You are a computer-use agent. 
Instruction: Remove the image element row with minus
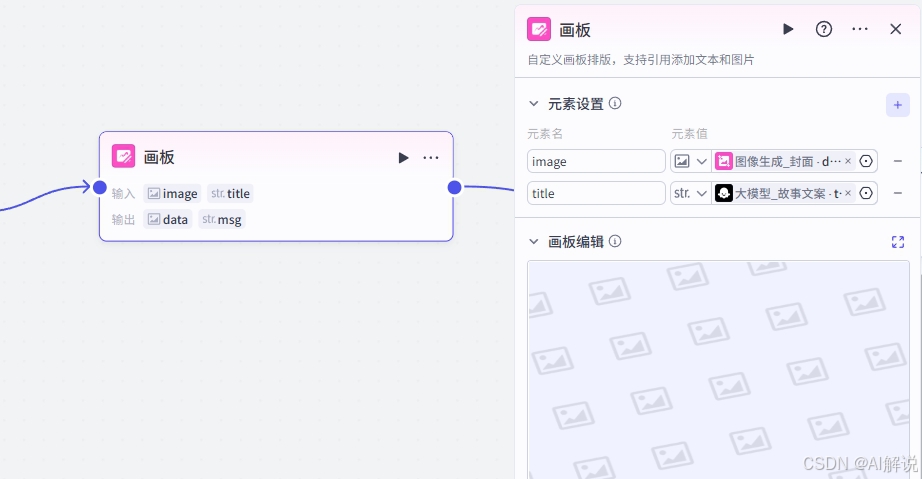(898, 161)
